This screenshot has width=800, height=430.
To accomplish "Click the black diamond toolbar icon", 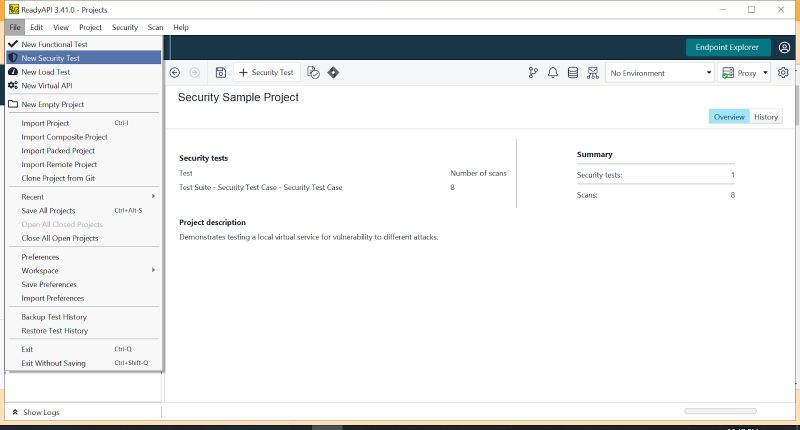I will [333, 72].
